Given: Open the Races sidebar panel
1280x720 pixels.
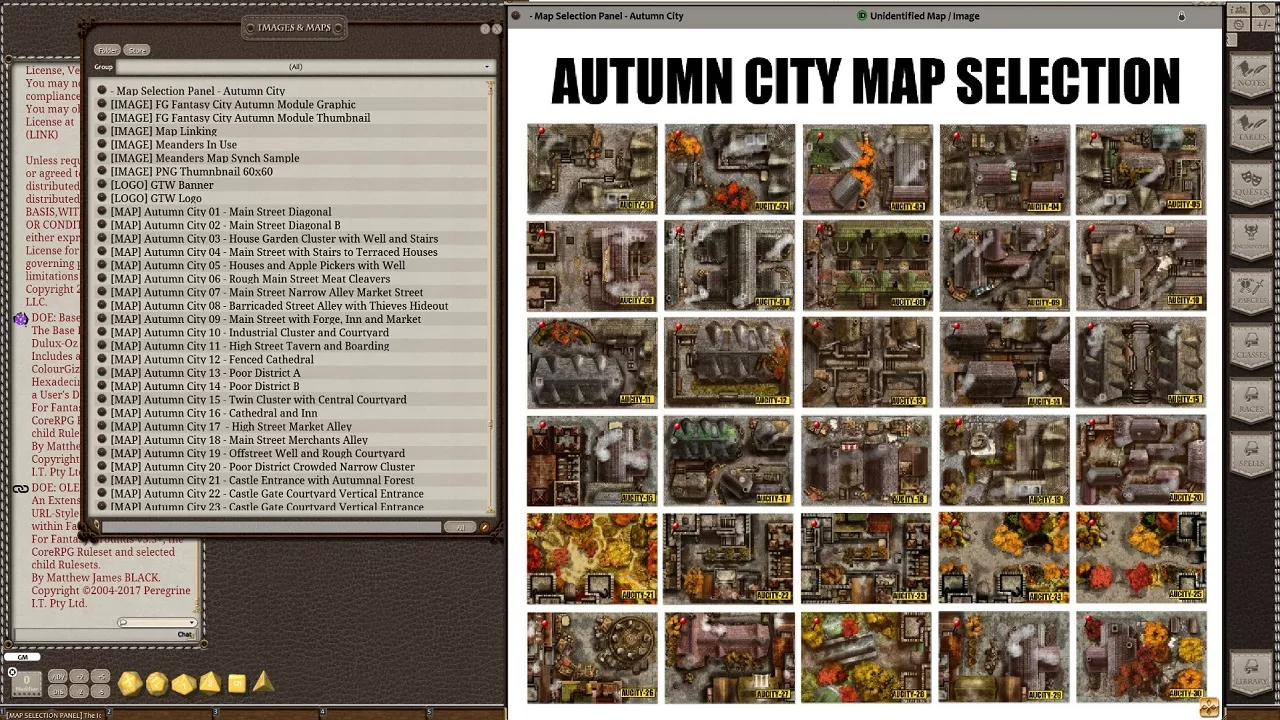Looking at the screenshot, I should [x=1250, y=403].
